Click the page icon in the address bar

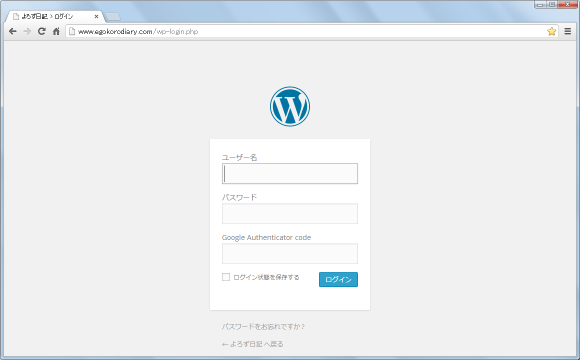point(72,31)
